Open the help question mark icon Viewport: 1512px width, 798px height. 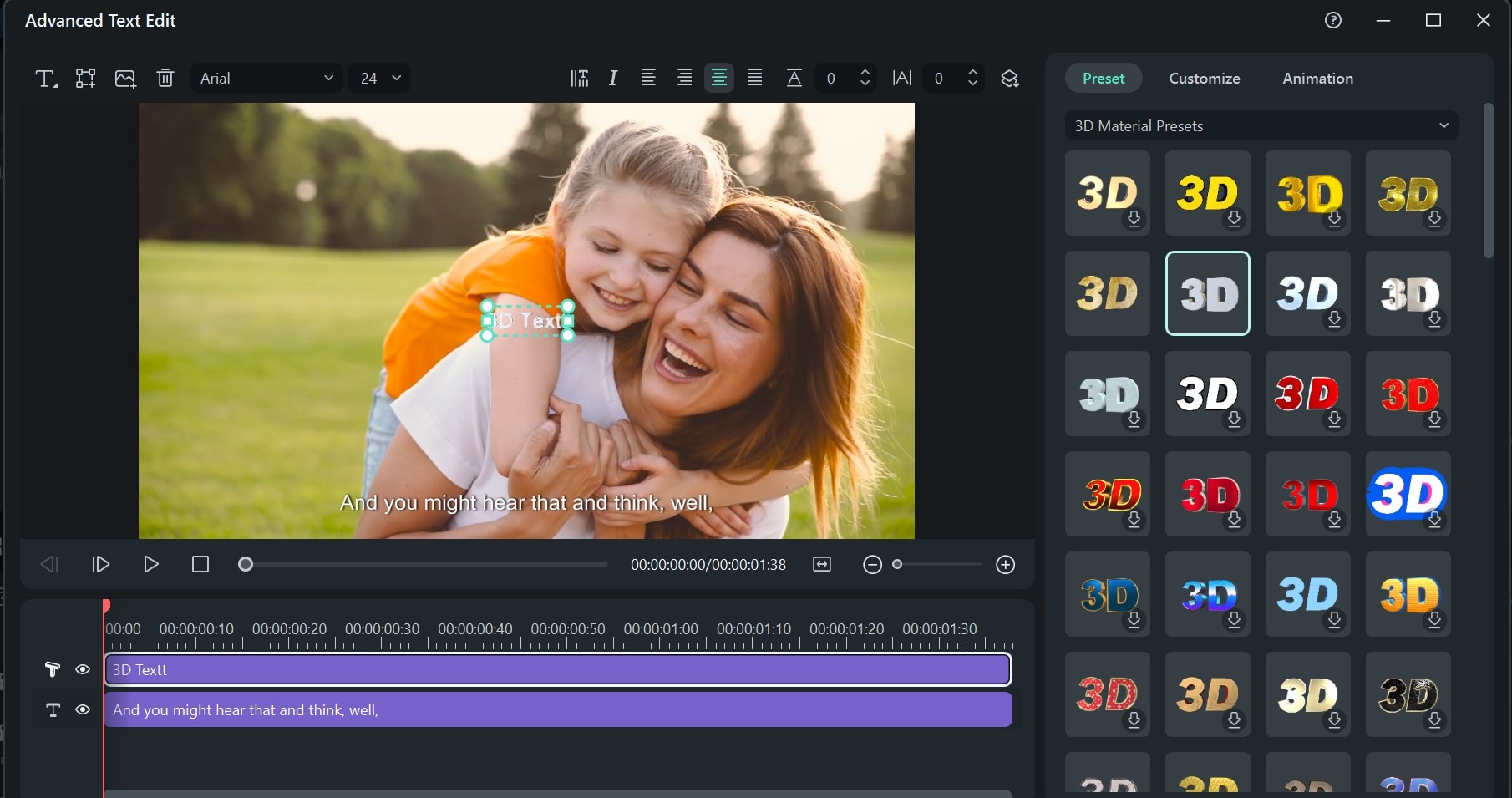[x=1333, y=20]
